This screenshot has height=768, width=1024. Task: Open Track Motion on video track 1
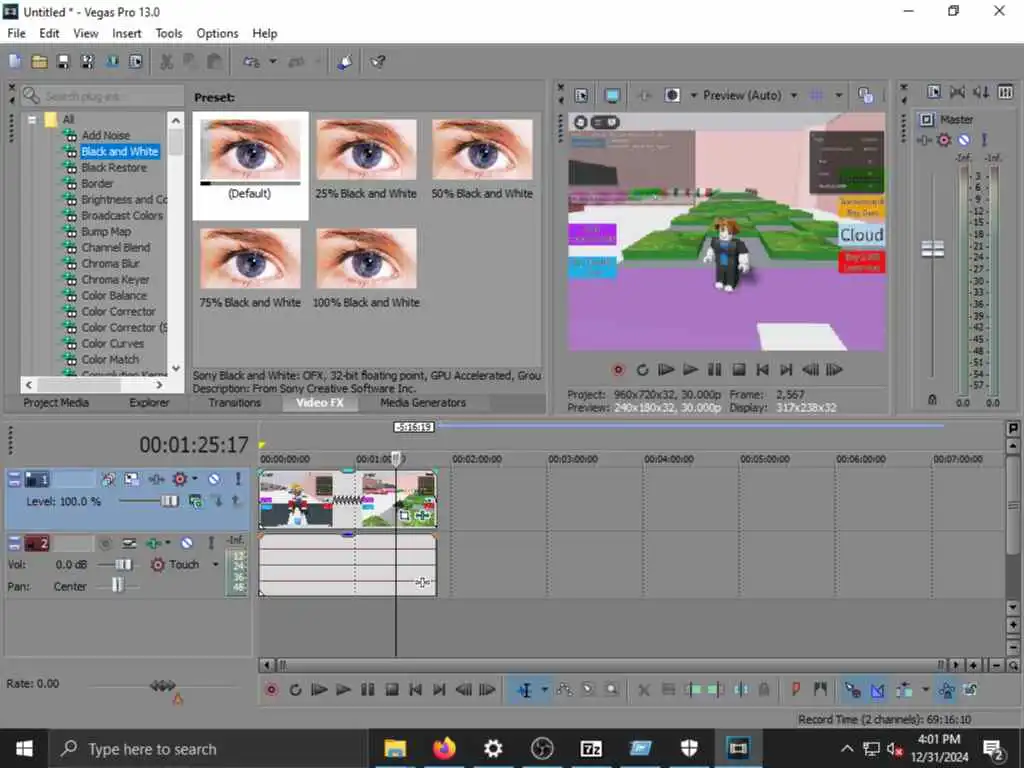pyautogui.click(x=132, y=479)
